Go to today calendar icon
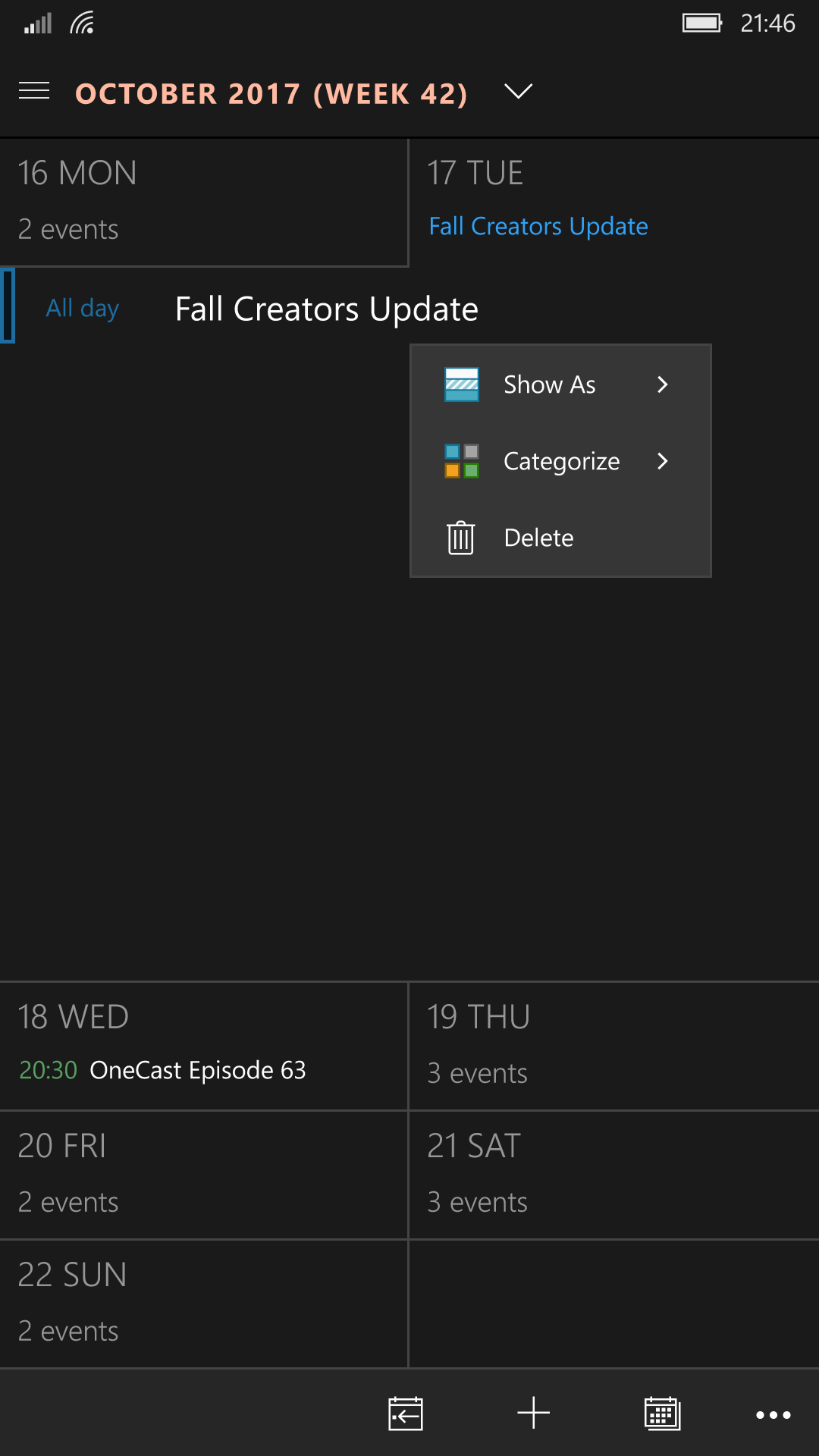Image resolution: width=819 pixels, height=1456 pixels. (x=406, y=1414)
